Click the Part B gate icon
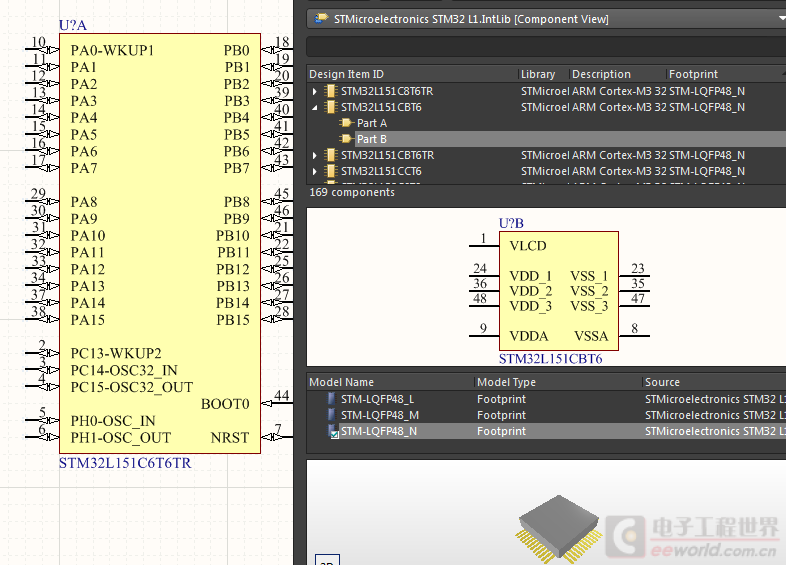The image size is (786, 565). (346, 139)
